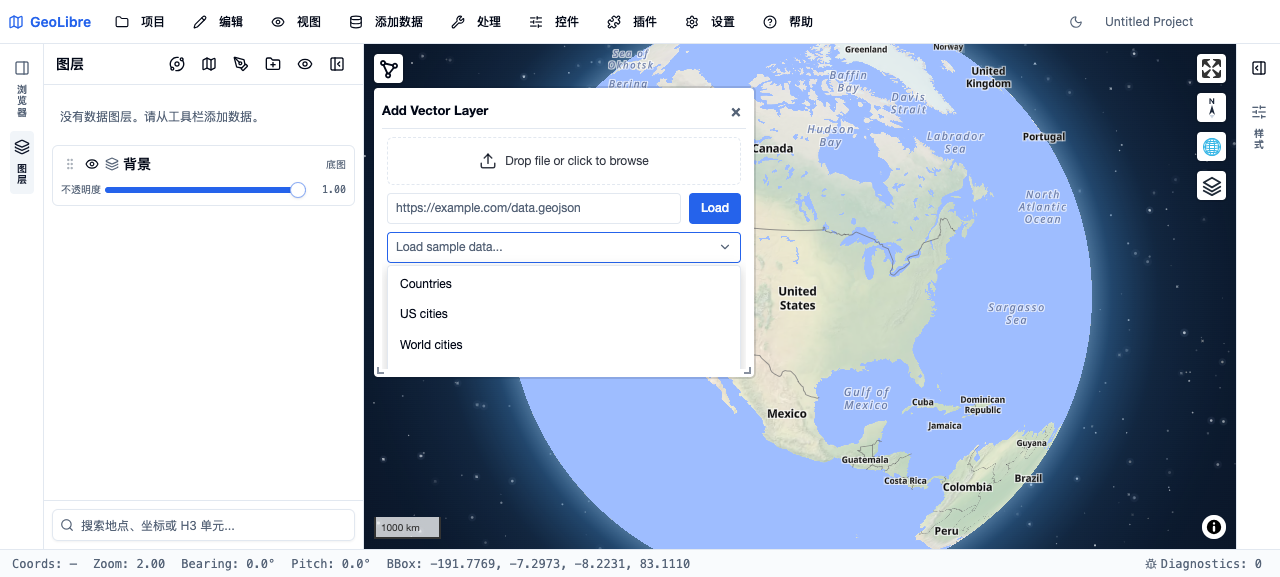The width and height of the screenshot is (1280, 577).
Task: Expand the right-side panel
Action: (1259, 68)
